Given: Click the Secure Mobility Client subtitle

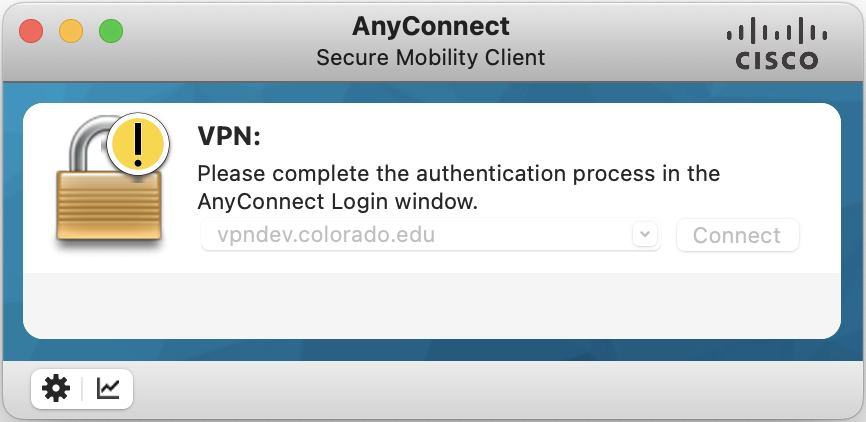Looking at the screenshot, I should pyautogui.click(x=431, y=57).
